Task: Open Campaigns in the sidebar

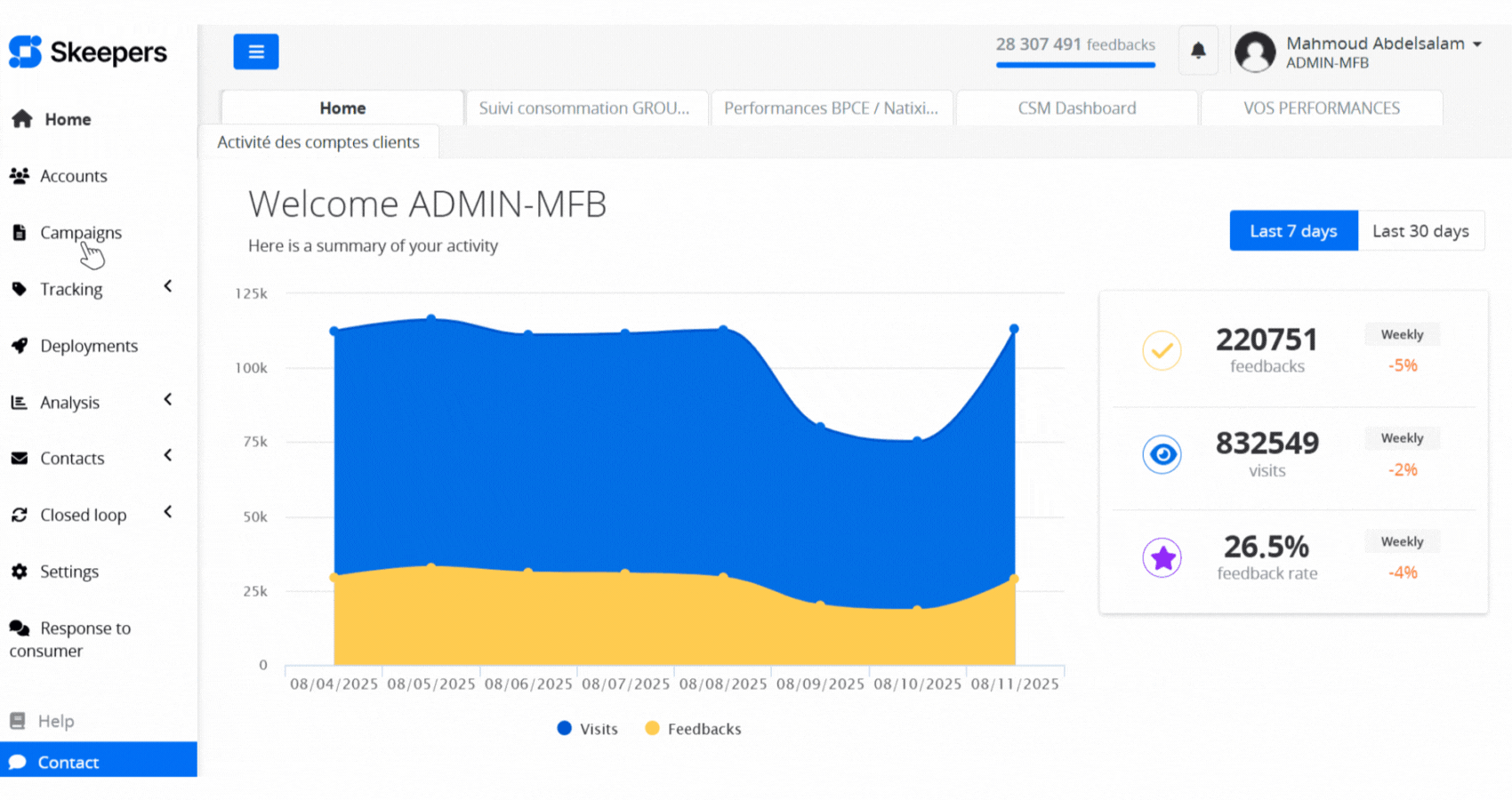Action: click(81, 233)
